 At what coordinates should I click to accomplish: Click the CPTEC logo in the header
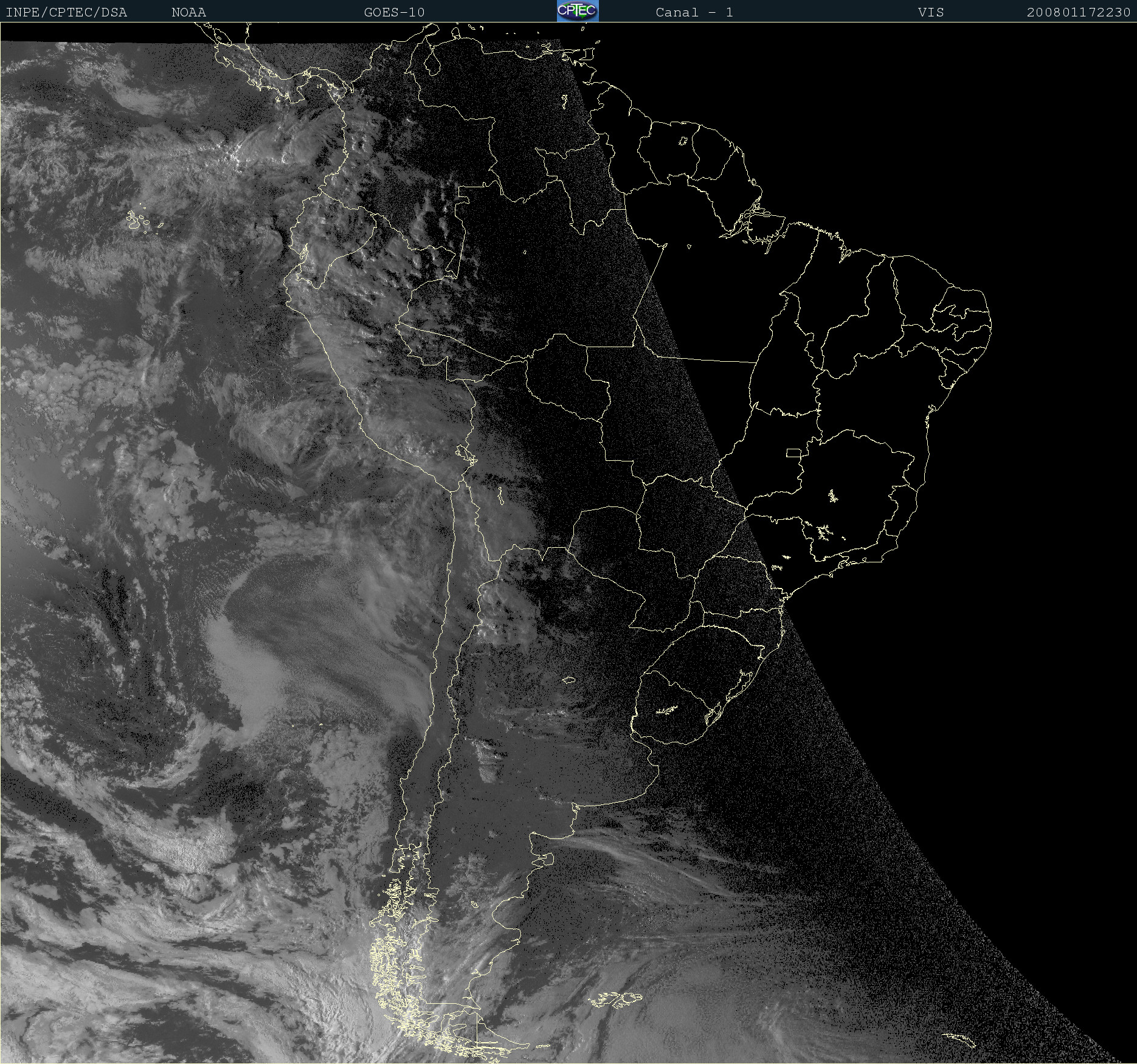point(578,11)
